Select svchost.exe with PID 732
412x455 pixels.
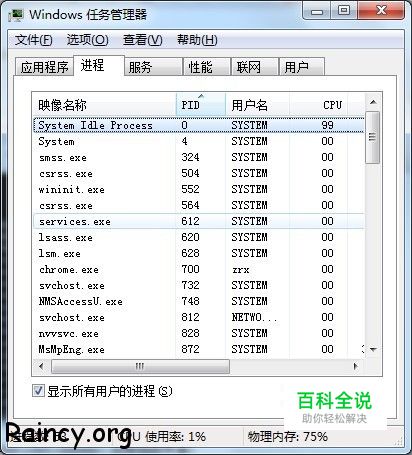click(x=199, y=285)
